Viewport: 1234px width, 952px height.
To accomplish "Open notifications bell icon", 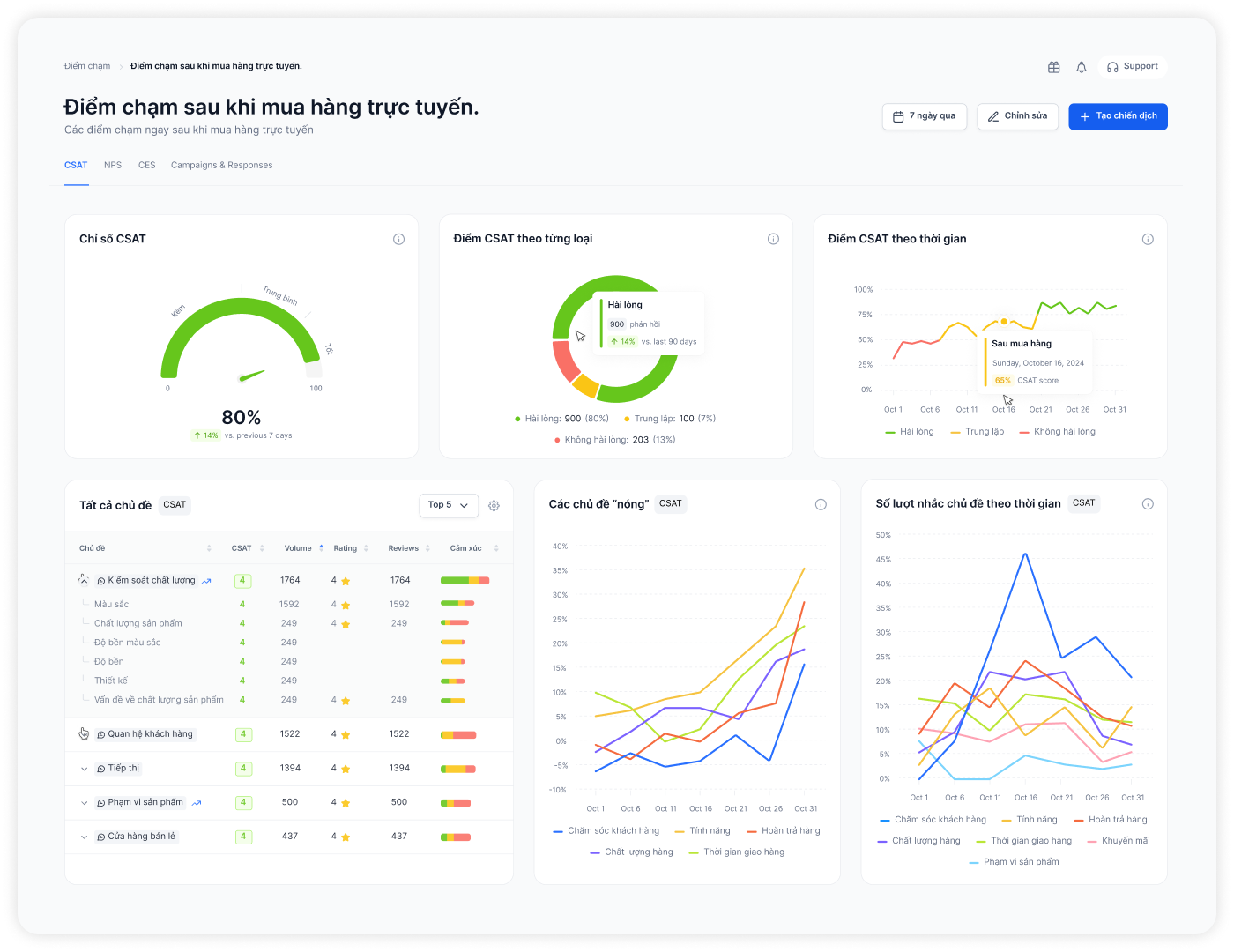I will pyautogui.click(x=1082, y=67).
